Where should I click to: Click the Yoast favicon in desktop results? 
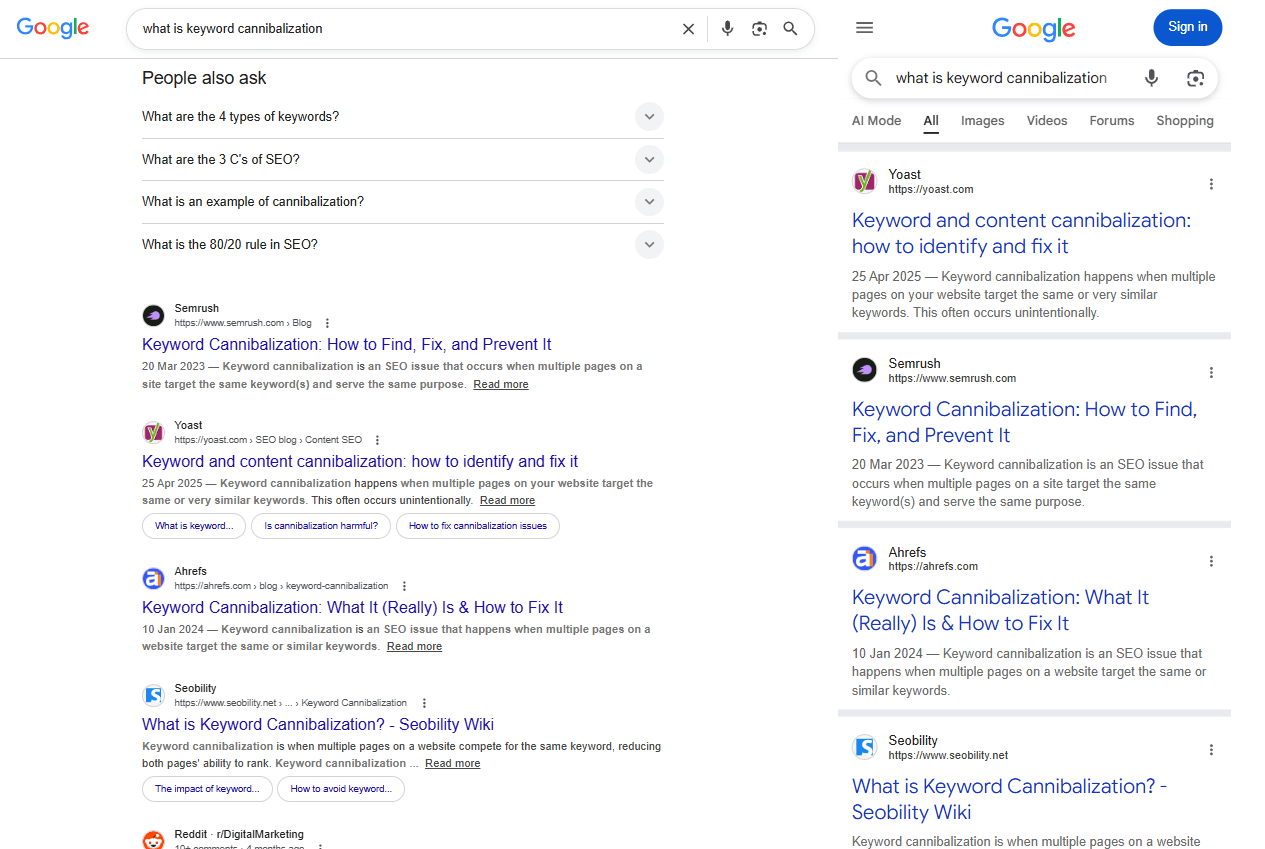(153, 432)
